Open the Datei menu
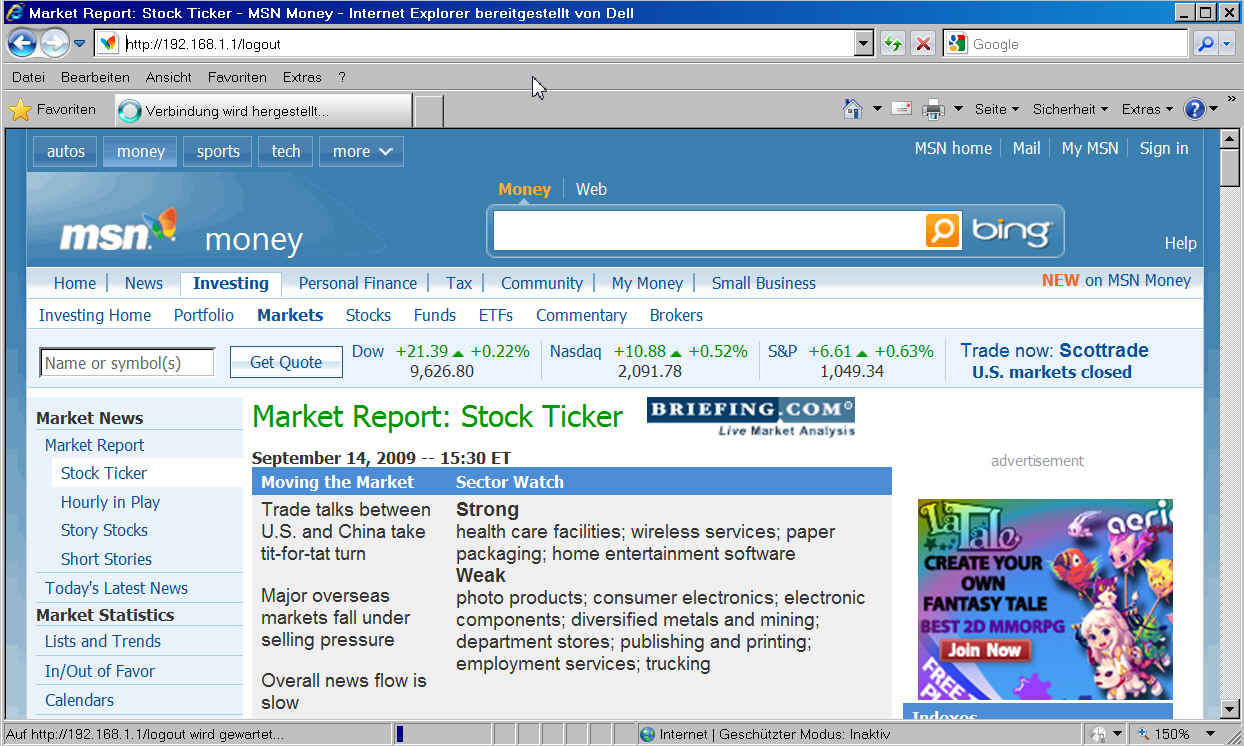The width and height of the screenshot is (1244, 746). point(28,77)
